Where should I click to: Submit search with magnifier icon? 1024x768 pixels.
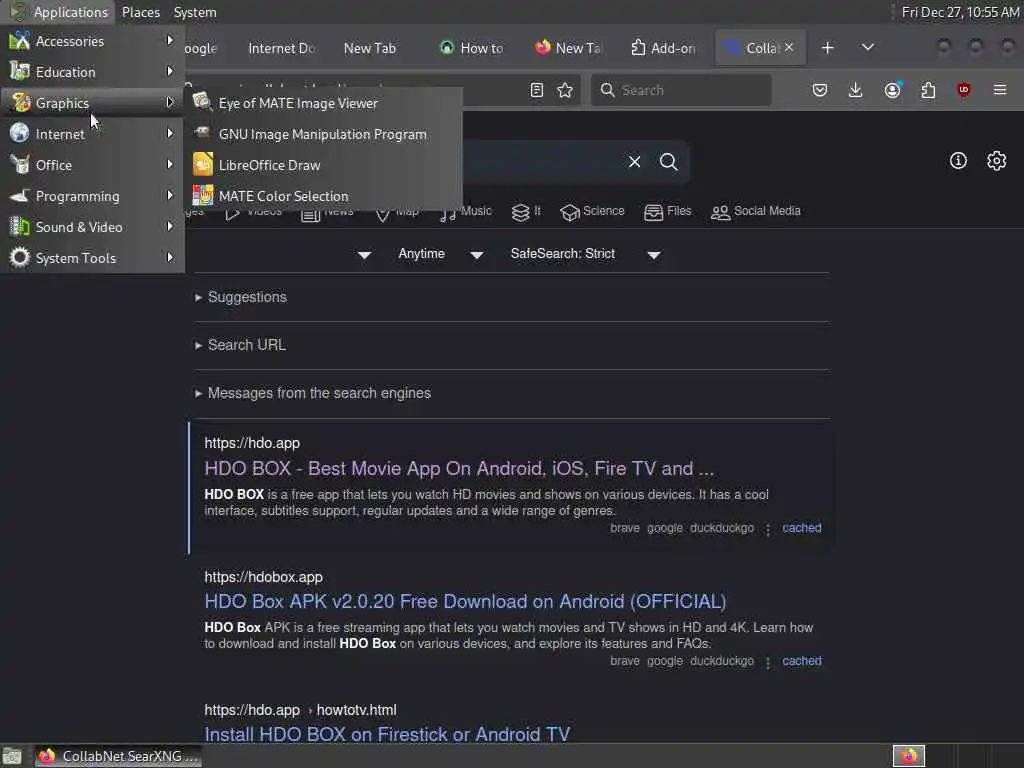point(669,161)
